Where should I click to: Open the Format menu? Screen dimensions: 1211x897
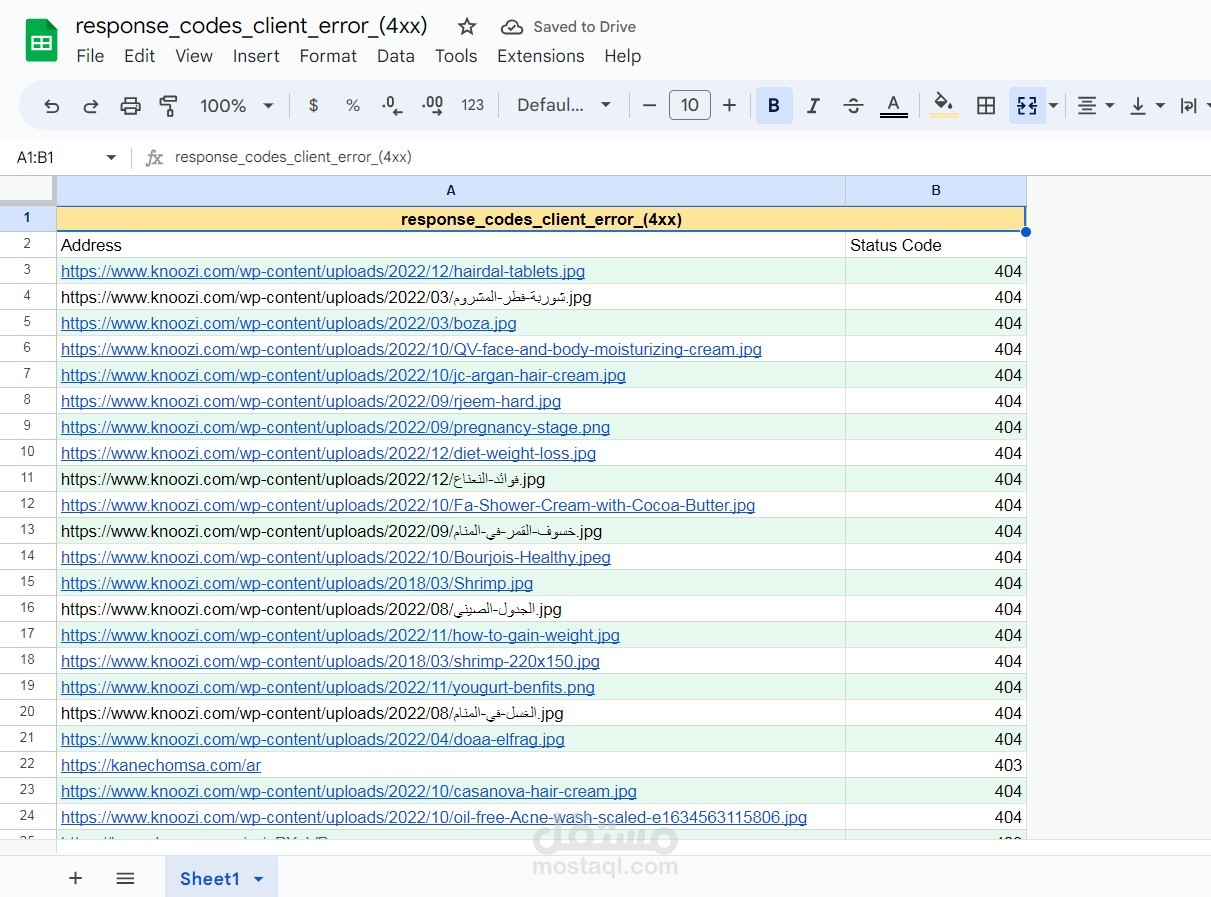(328, 56)
